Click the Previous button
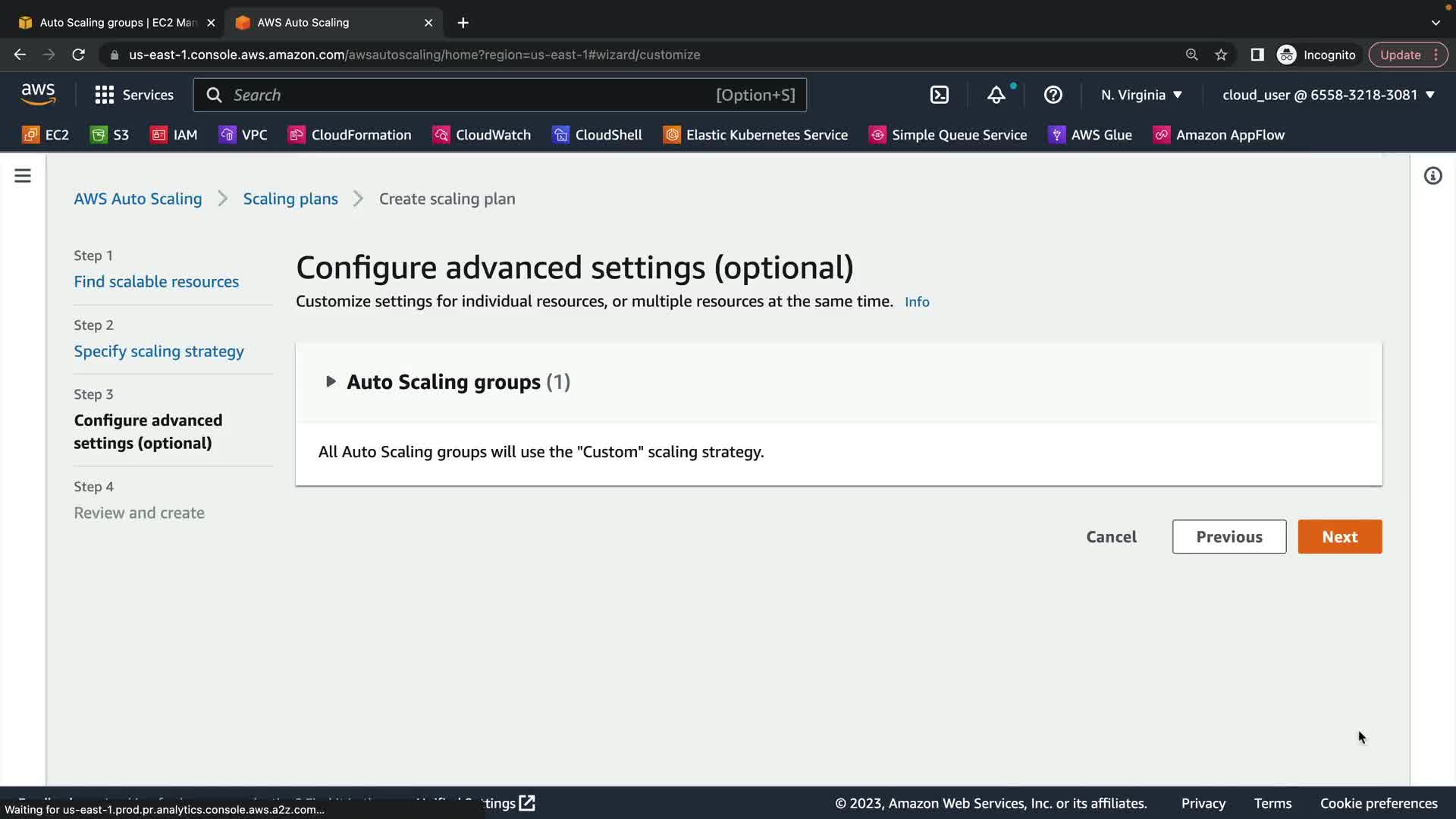 pos(1228,537)
